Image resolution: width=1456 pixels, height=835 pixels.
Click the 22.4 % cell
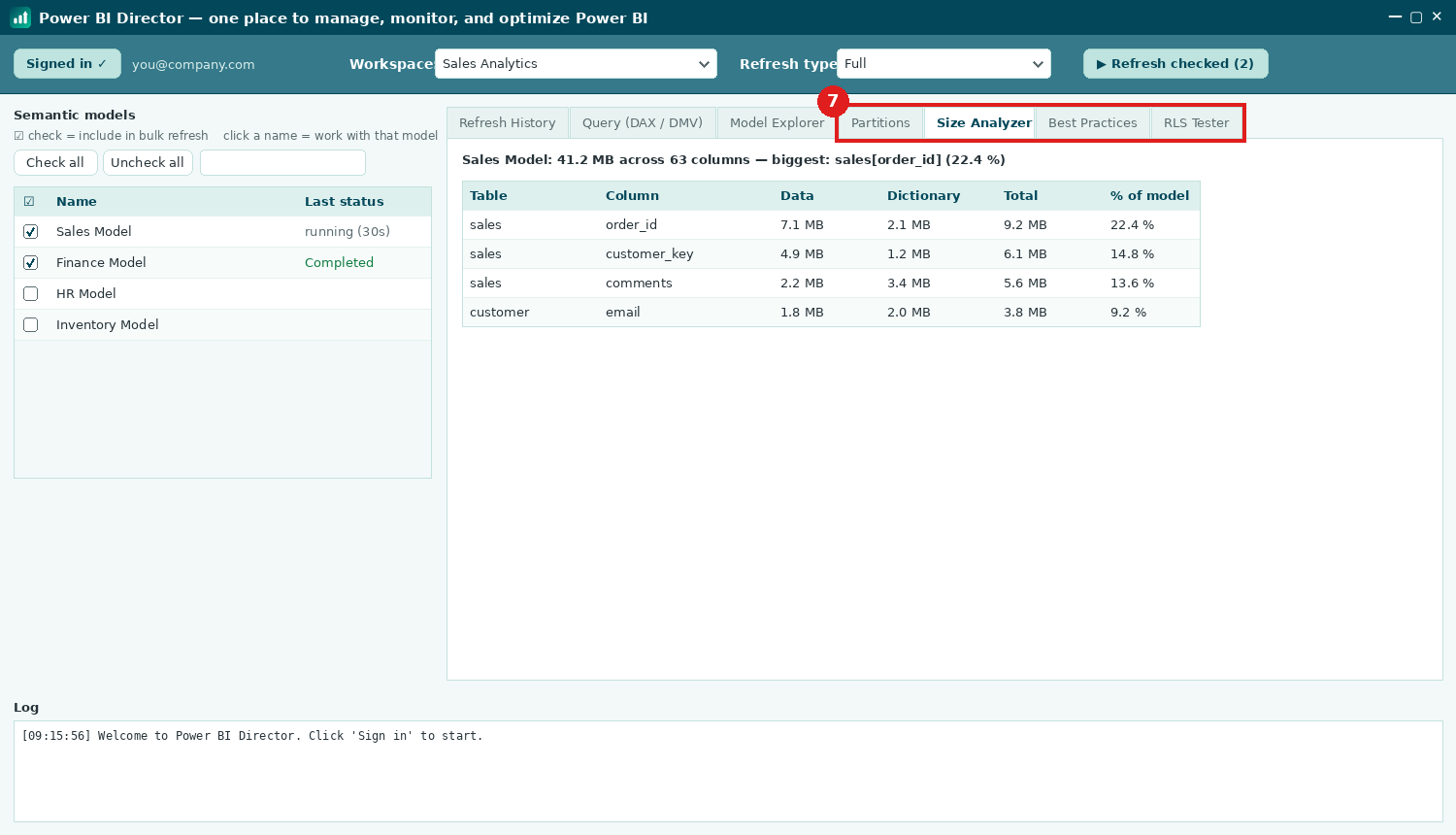[x=1132, y=225]
